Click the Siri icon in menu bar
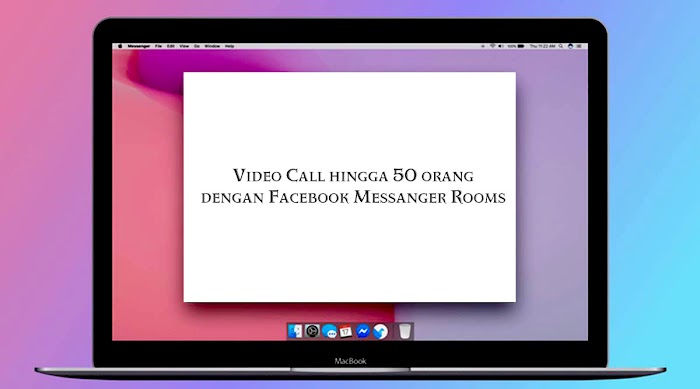The width and height of the screenshot is (700, 389). point(570,46)
